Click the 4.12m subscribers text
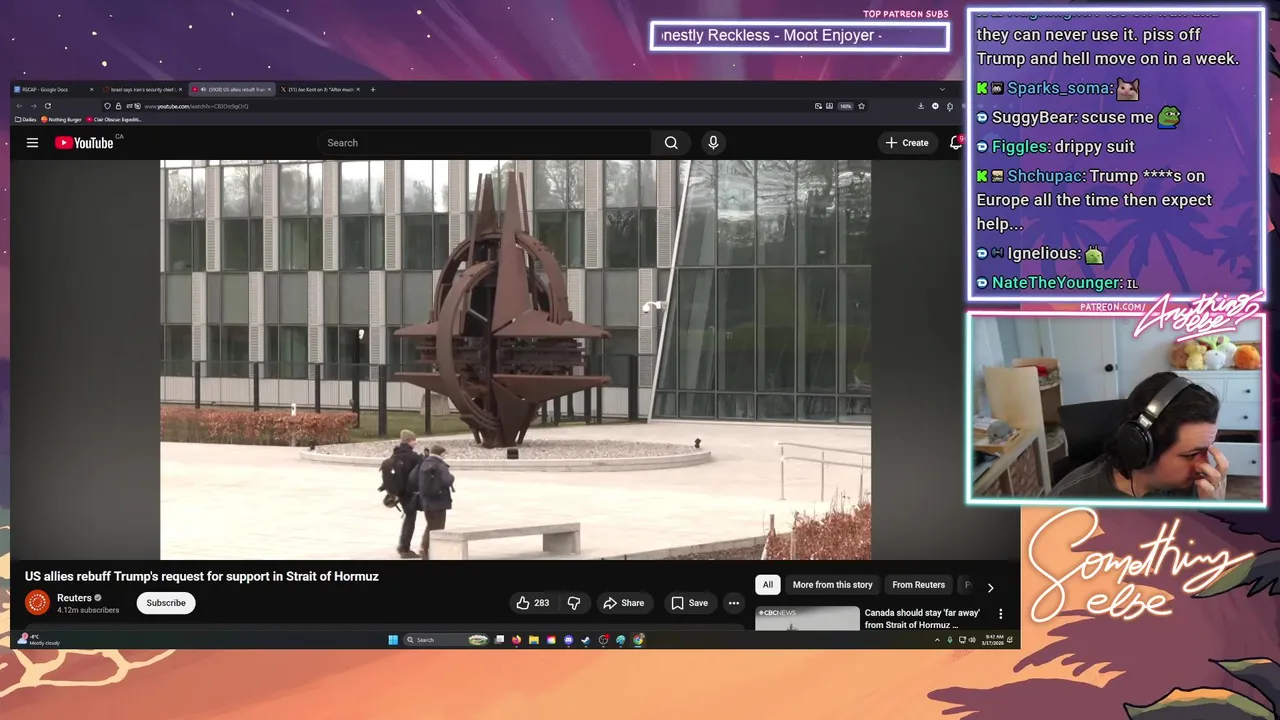The height and width of the screenshot is (720, 1280). pos(88,610)
